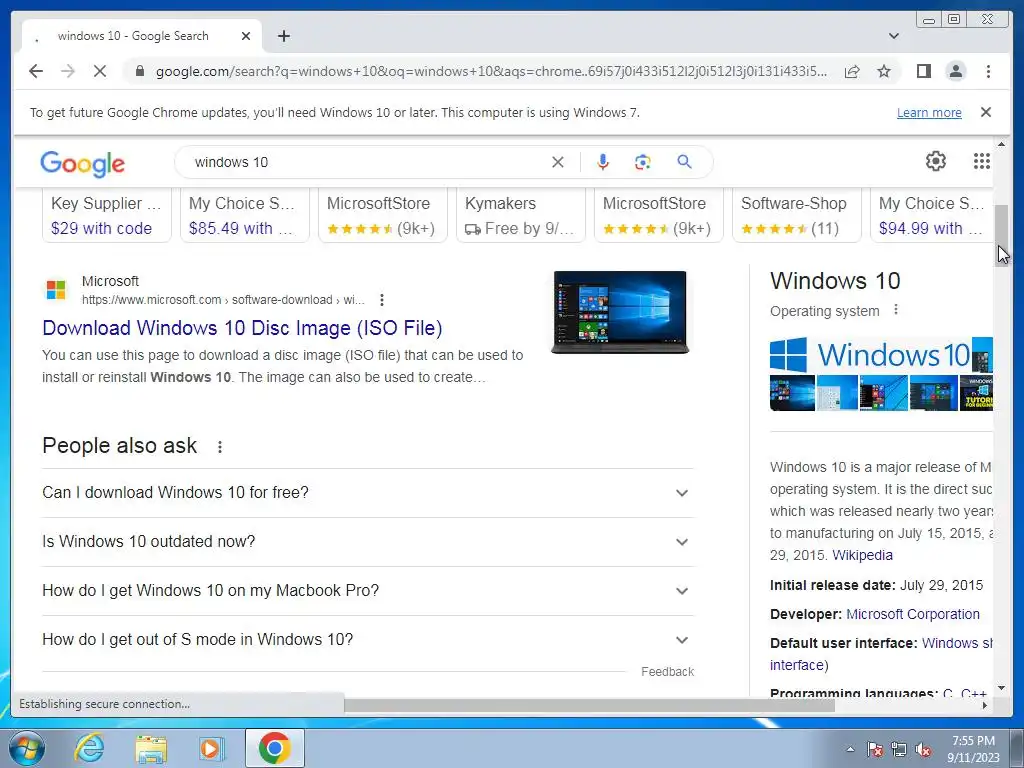The image size is (1024, 768).
Task: Open knowledge panel three-dot menu
Action: coord(896,310)
